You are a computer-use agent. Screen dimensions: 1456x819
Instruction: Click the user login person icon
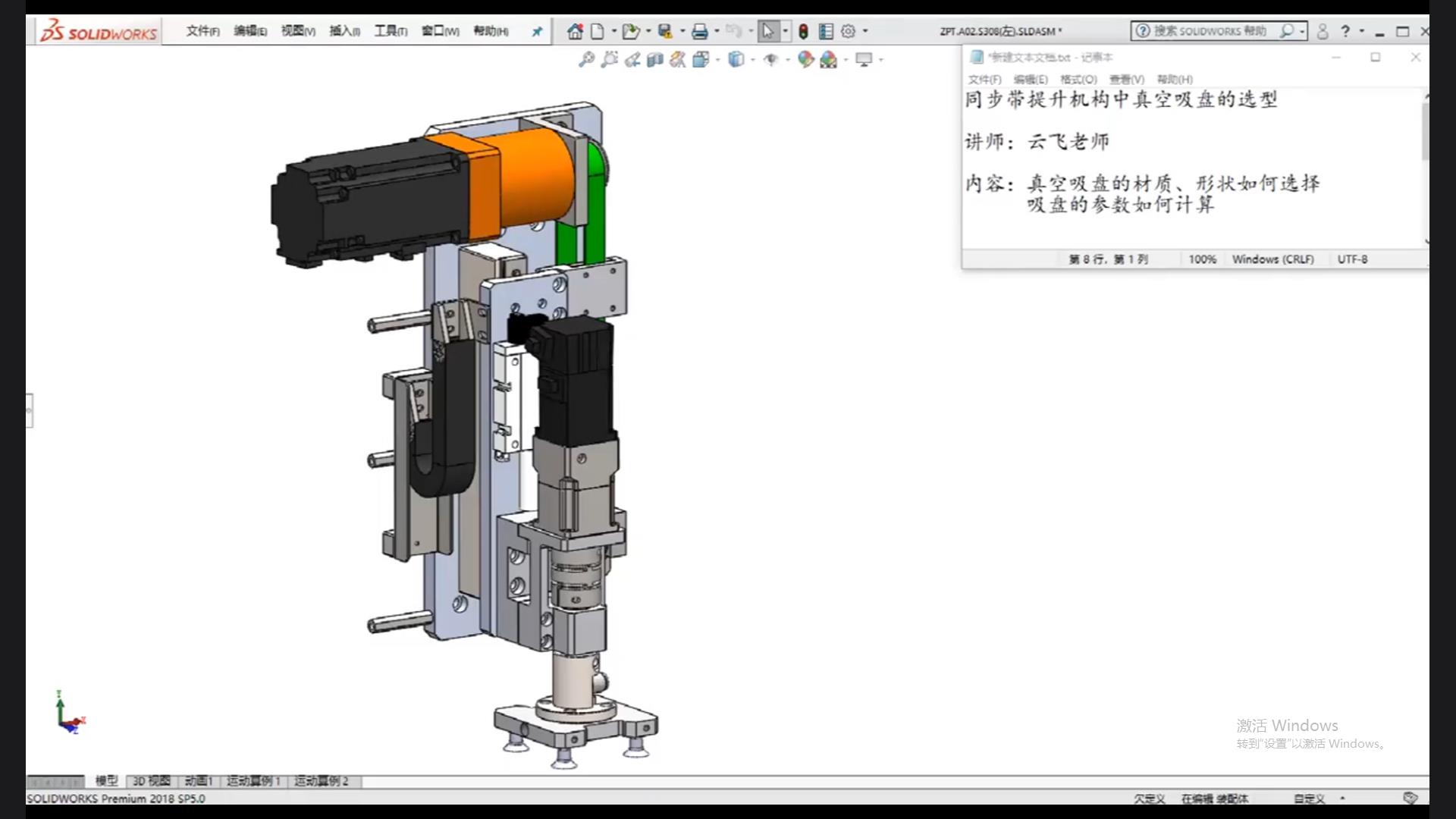point(1323,31)
